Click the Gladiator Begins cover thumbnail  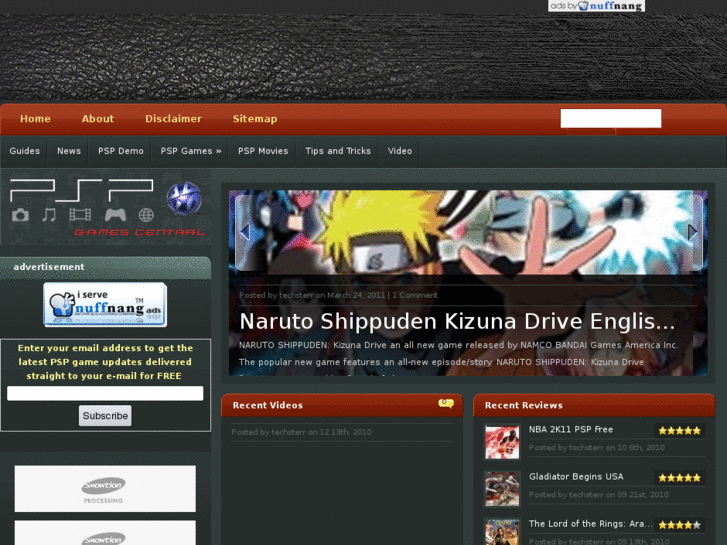502,489
